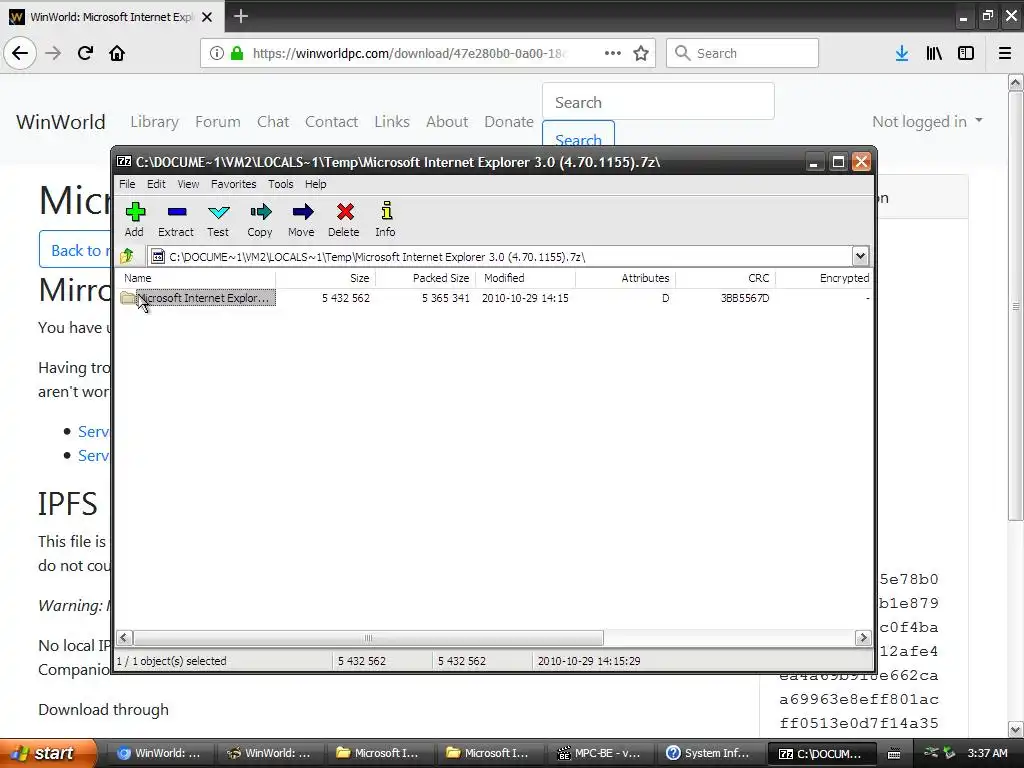Toggle the browser sidebar icon
Viewport: 1024px width, 768px height.
(966, 54)
